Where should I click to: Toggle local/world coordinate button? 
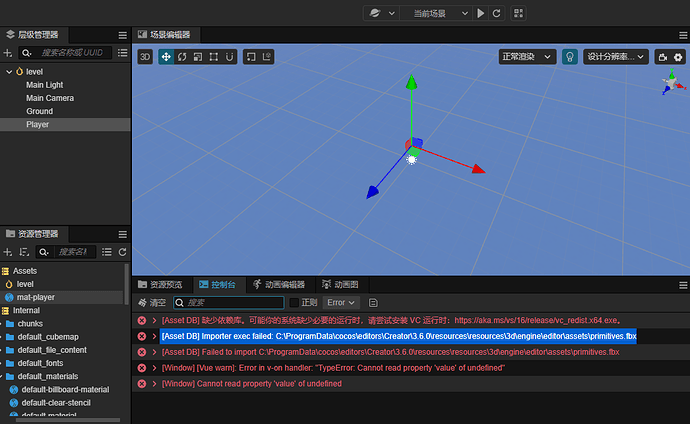(x=267, y=57)
